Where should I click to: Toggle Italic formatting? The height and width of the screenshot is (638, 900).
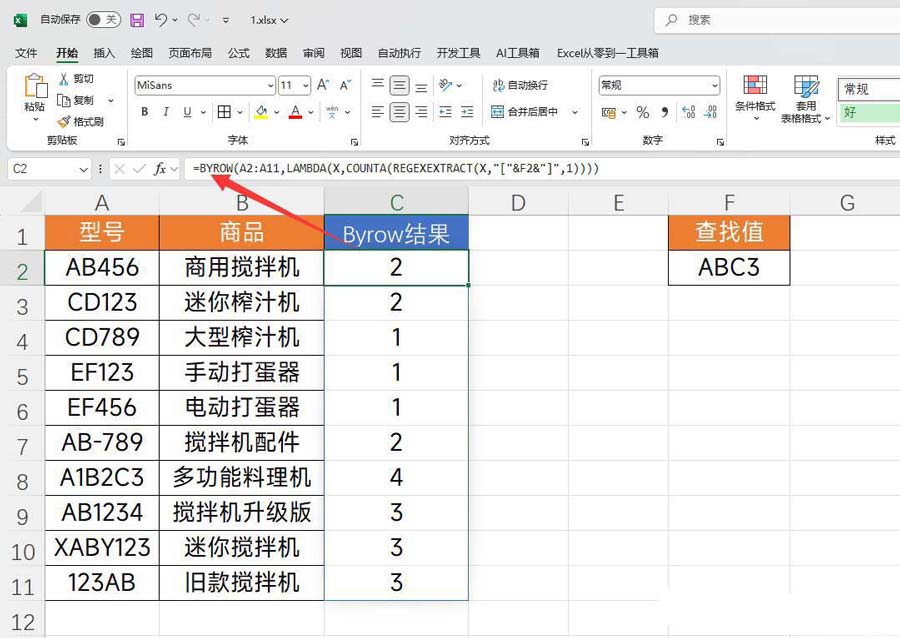[x=166, y=112]
